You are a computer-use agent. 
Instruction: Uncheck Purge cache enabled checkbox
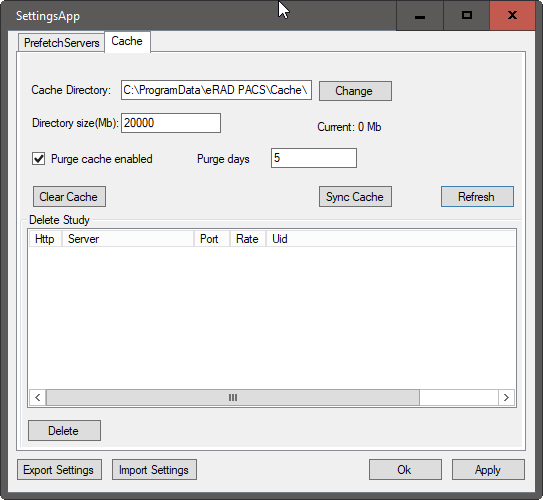(38, 159)
